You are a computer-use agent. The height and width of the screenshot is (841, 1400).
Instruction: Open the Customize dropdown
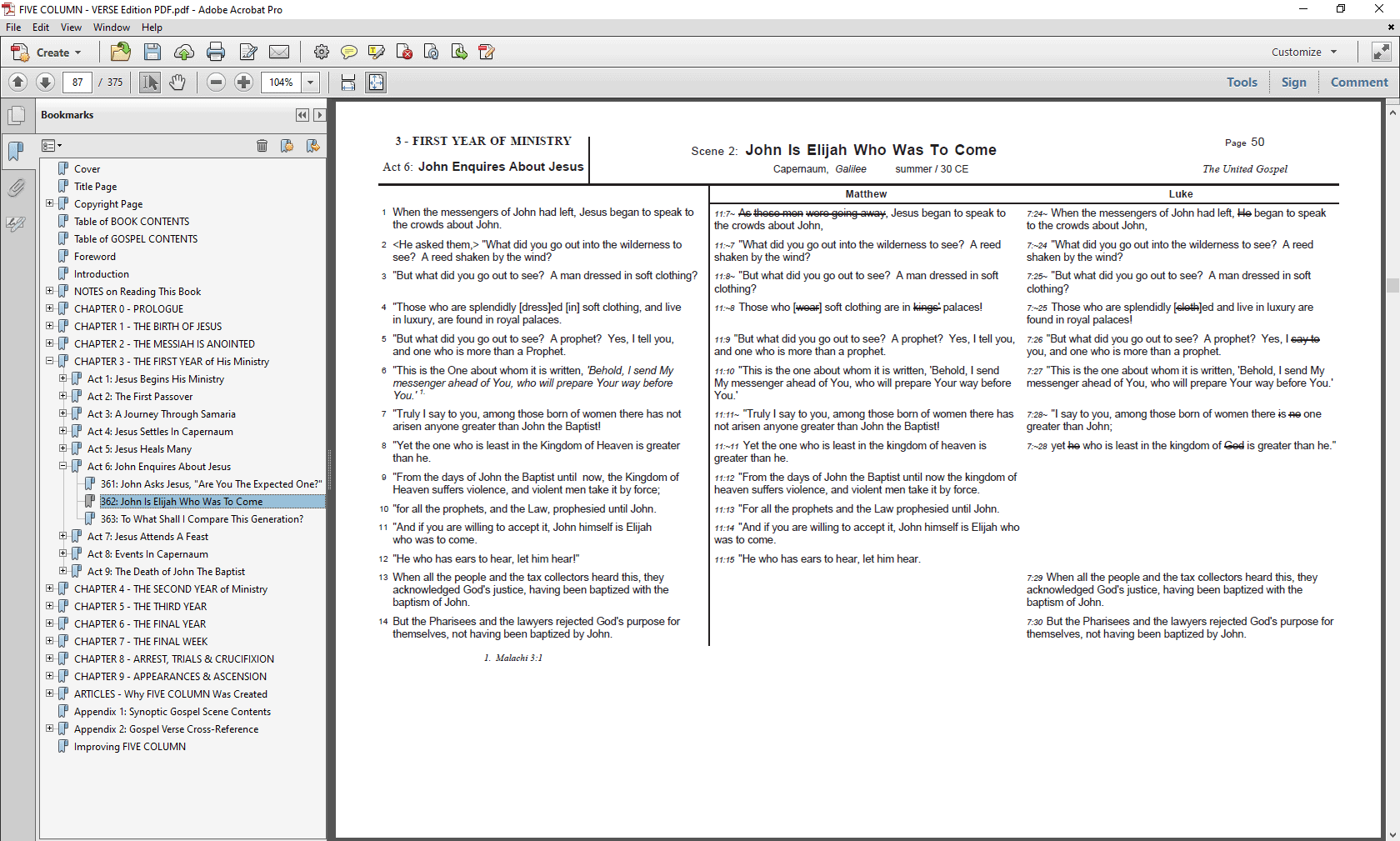(x=1305, y=52)
